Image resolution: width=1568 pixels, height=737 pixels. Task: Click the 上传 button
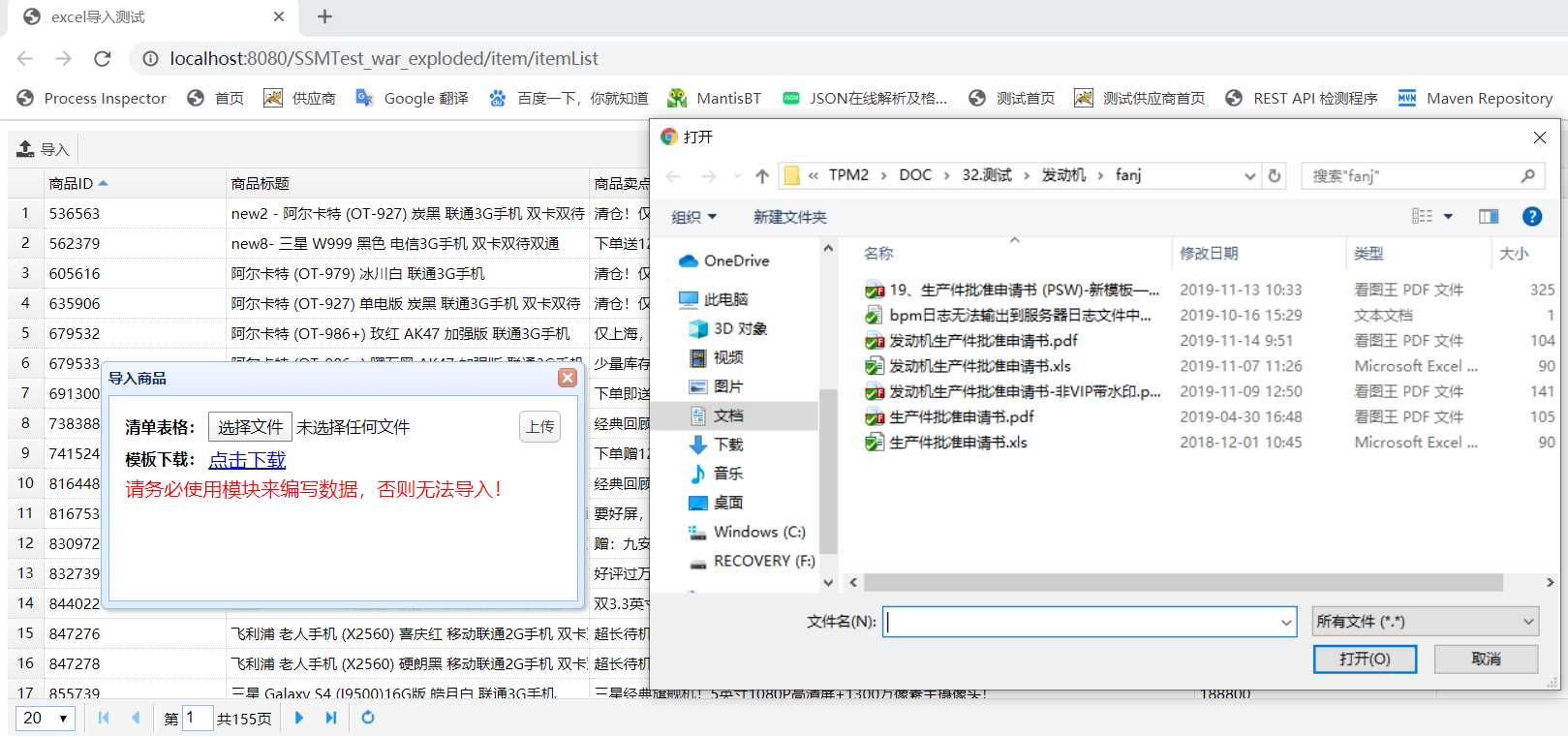click(539, 426)
